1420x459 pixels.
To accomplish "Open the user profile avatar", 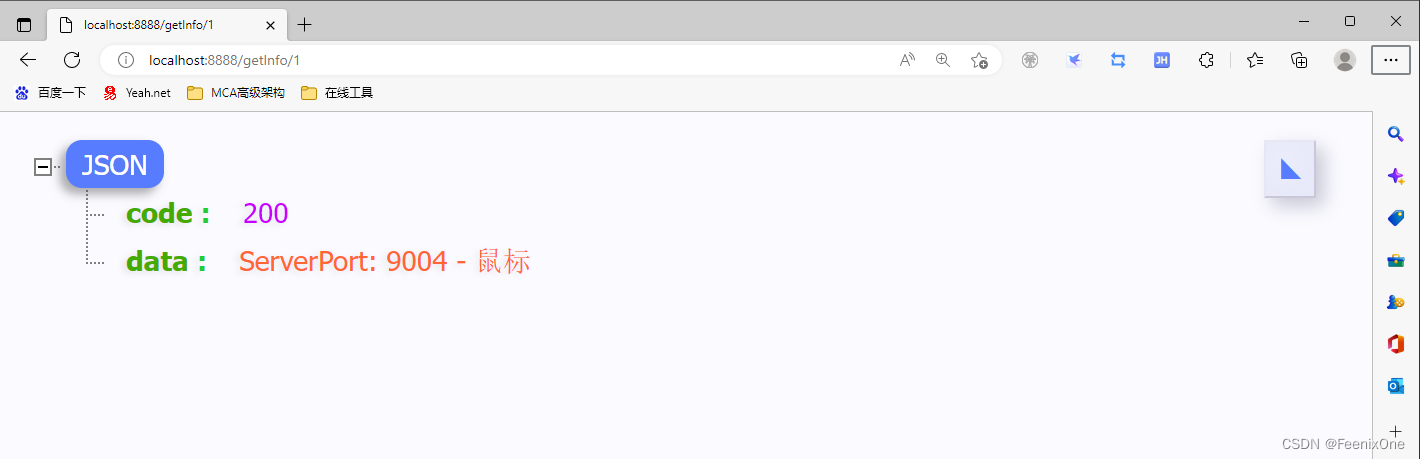I will click(1345, 60).
